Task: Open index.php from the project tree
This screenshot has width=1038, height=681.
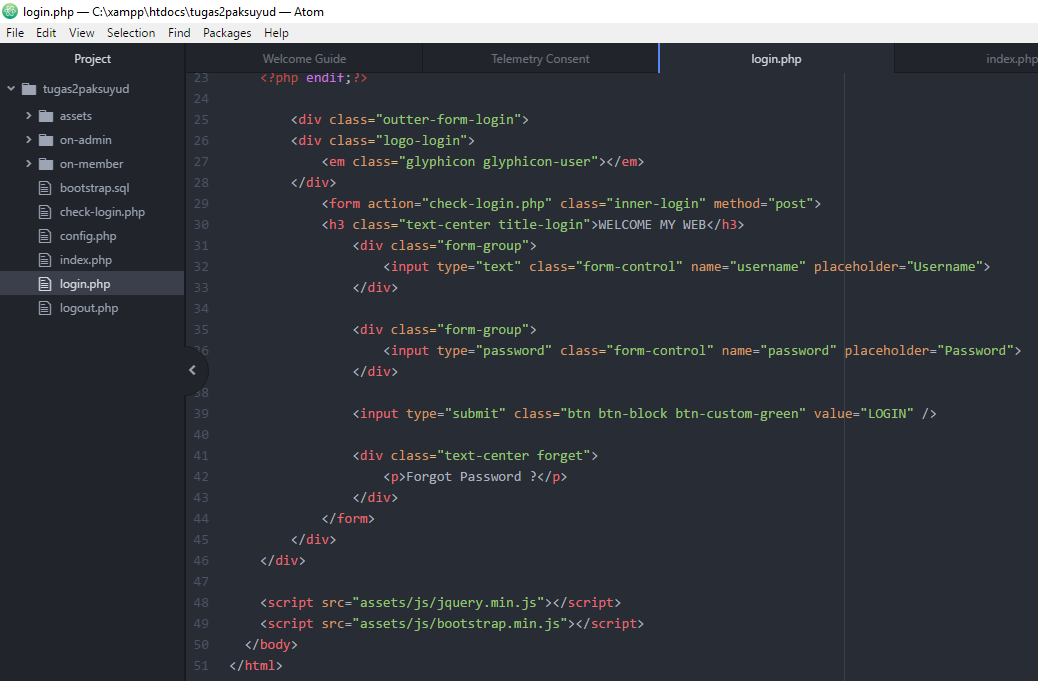Action: point(85,260)
